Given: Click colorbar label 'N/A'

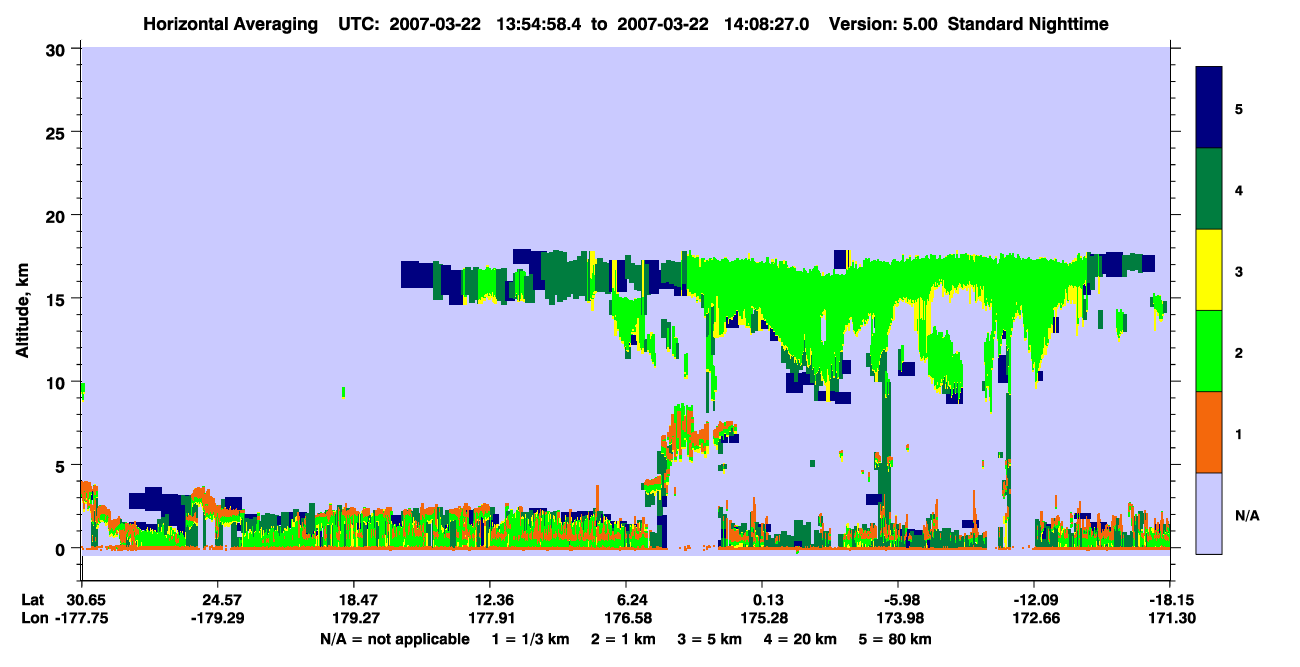Looking at the screenshot, I should tap(1246, 515).
